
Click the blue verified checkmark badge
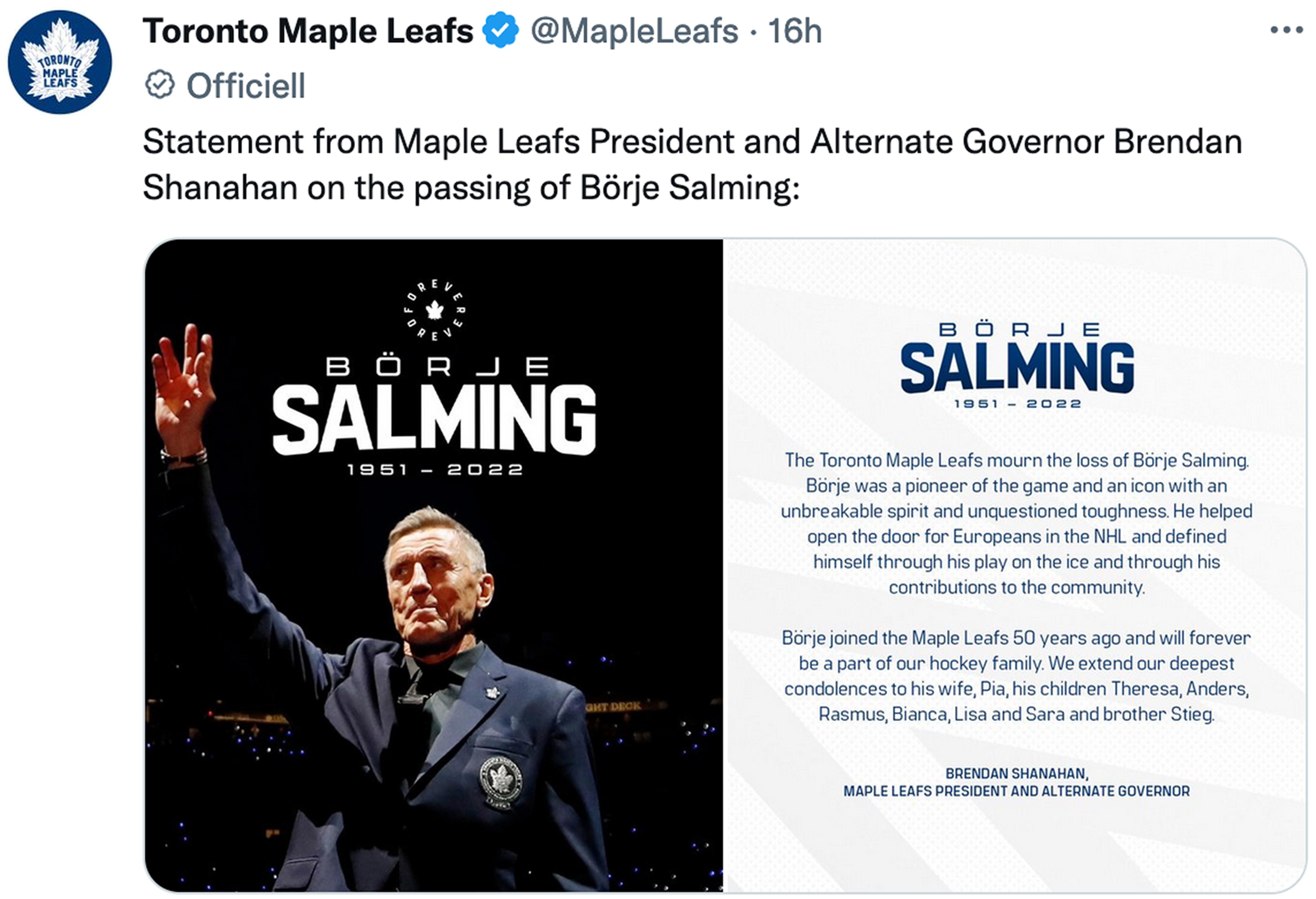(500, 31)
